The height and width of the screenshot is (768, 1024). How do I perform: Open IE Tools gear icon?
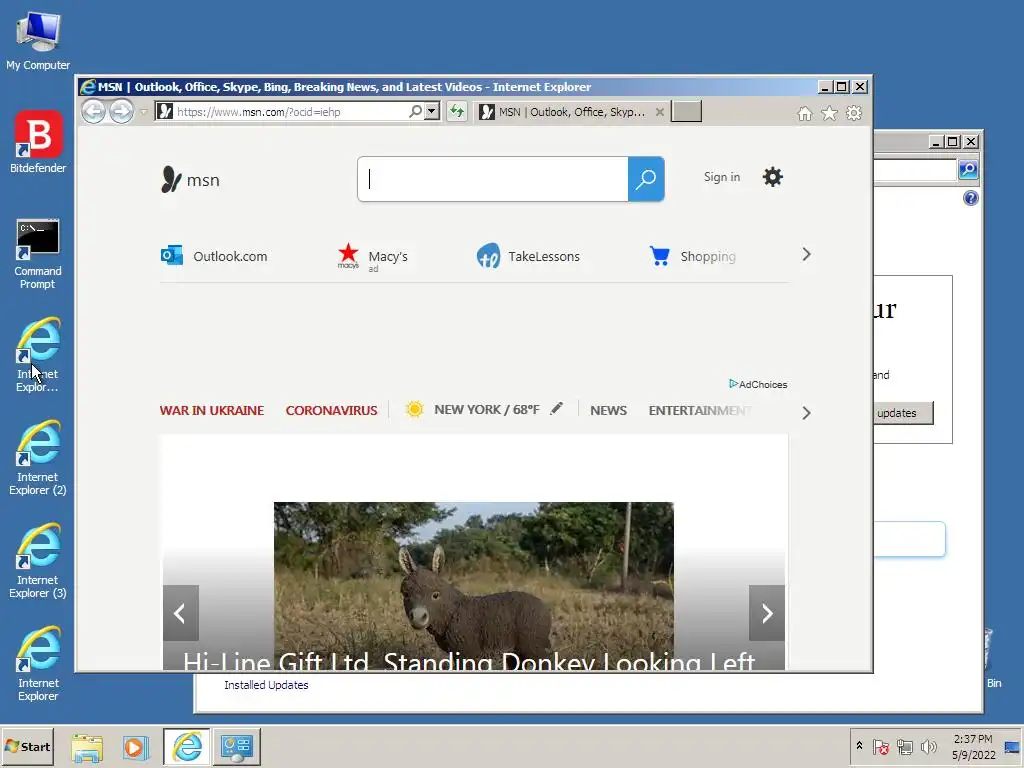click(x=854, y=114)
